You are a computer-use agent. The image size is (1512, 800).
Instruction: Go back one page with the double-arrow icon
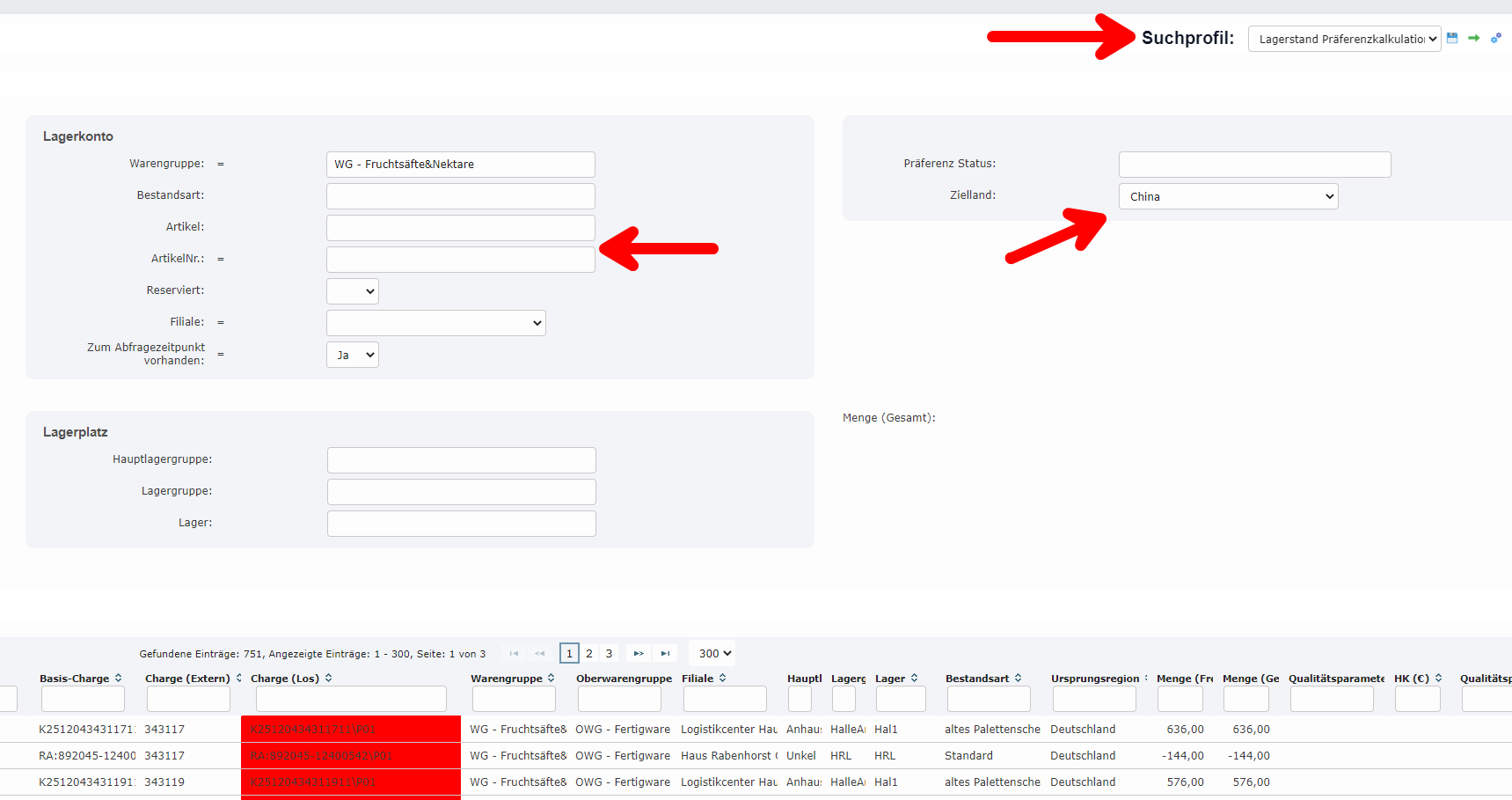[539, 653]
